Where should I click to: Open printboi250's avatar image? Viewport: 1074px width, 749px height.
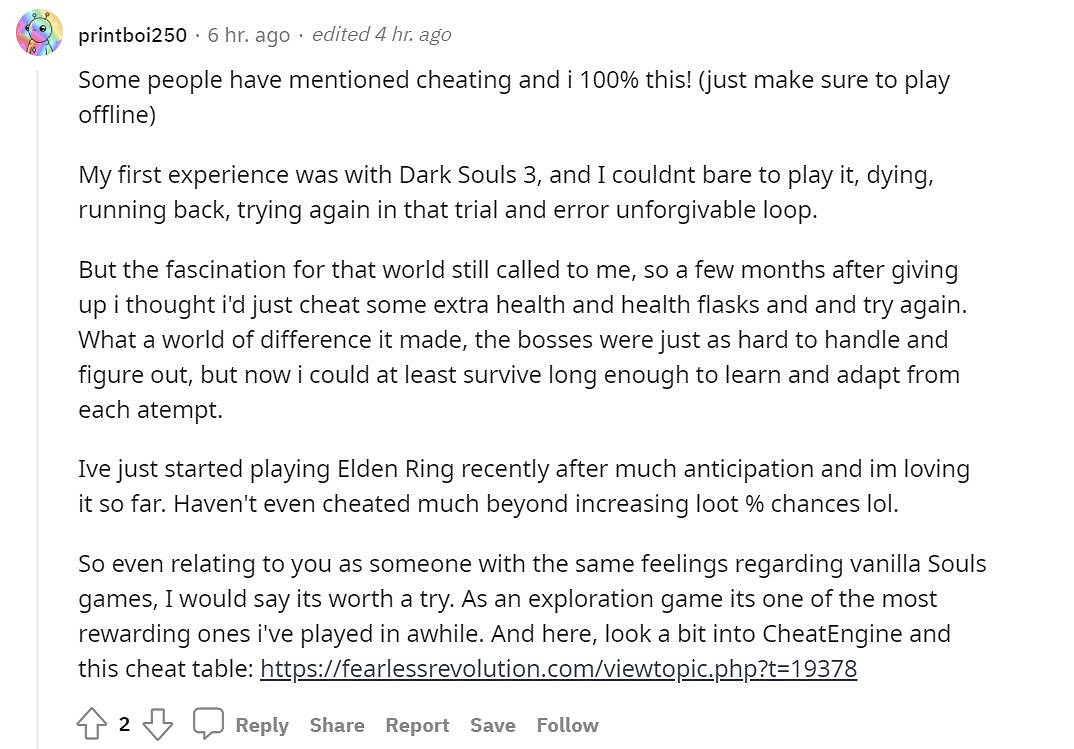(x=39, y=34)
